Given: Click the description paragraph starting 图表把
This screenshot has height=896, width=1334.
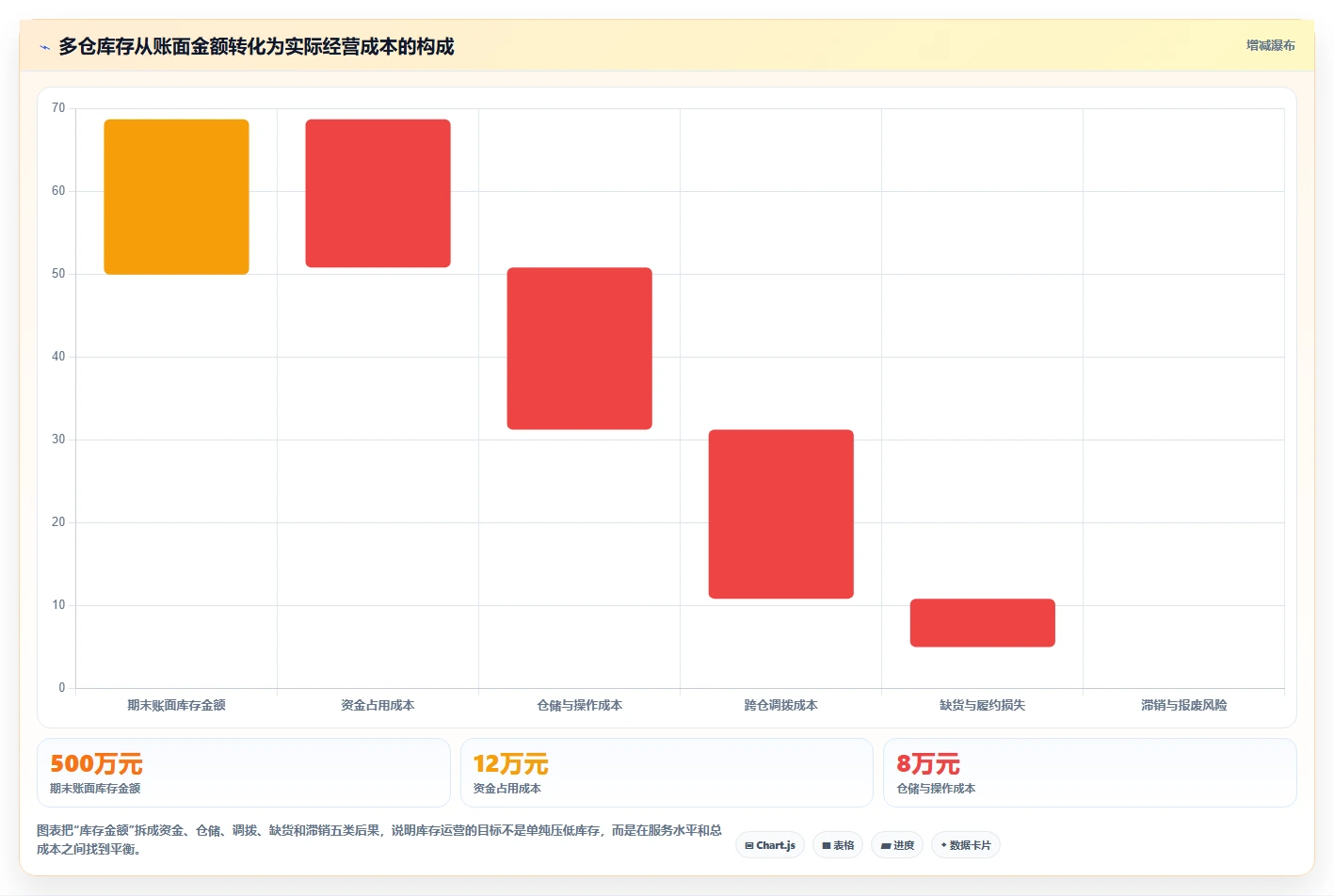Looking at the screenshot, I should click(x=379, y=840).
